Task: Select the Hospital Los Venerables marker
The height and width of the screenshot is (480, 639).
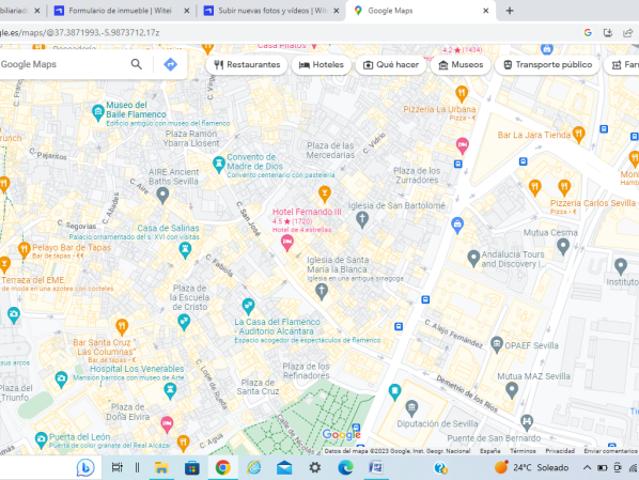Action: [x=170, y=391]
